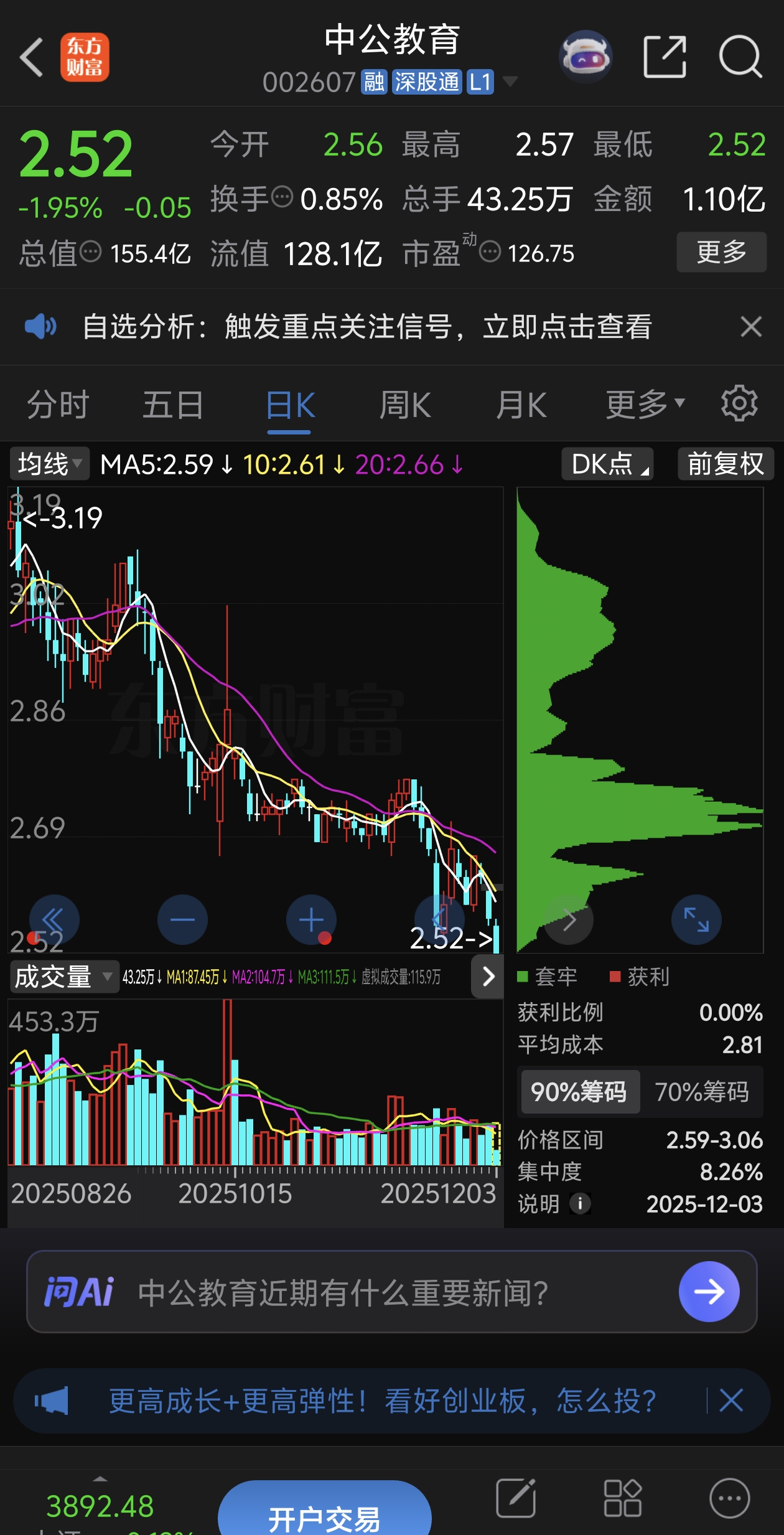Tap the 3892.48 index value
Viewport: 784px width, 1535px height.
coord(100,1506)
